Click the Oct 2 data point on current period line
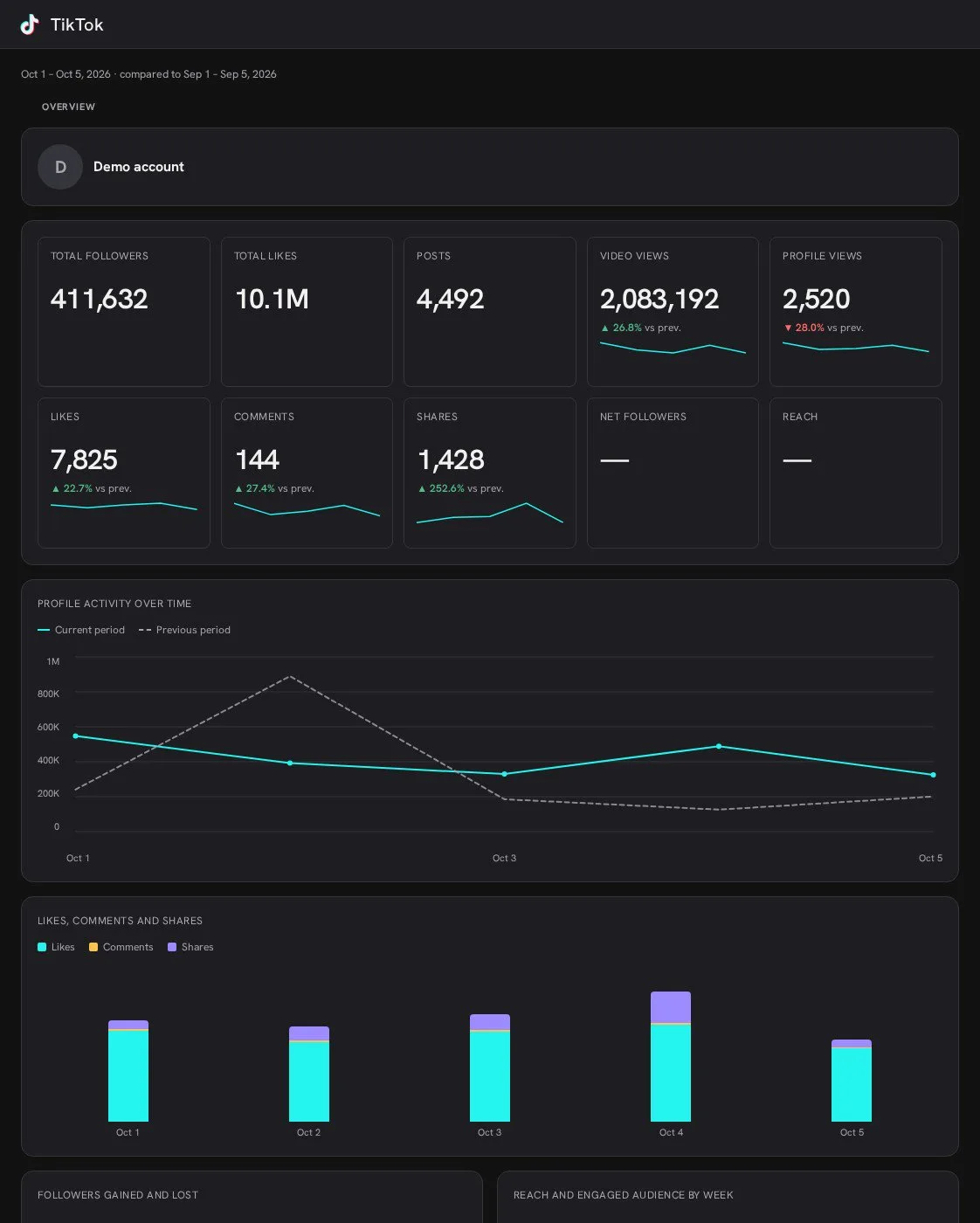 290,764
